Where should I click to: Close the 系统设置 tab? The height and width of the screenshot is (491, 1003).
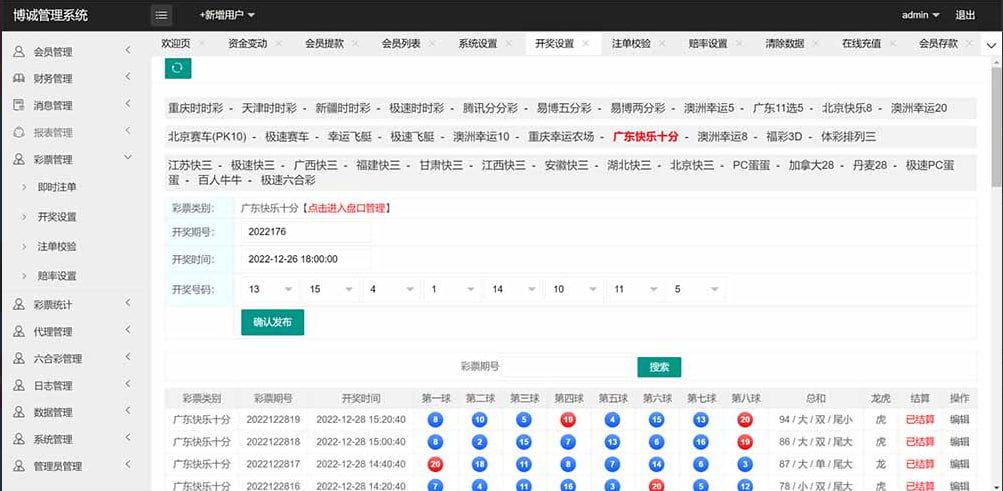click(509, 43)
